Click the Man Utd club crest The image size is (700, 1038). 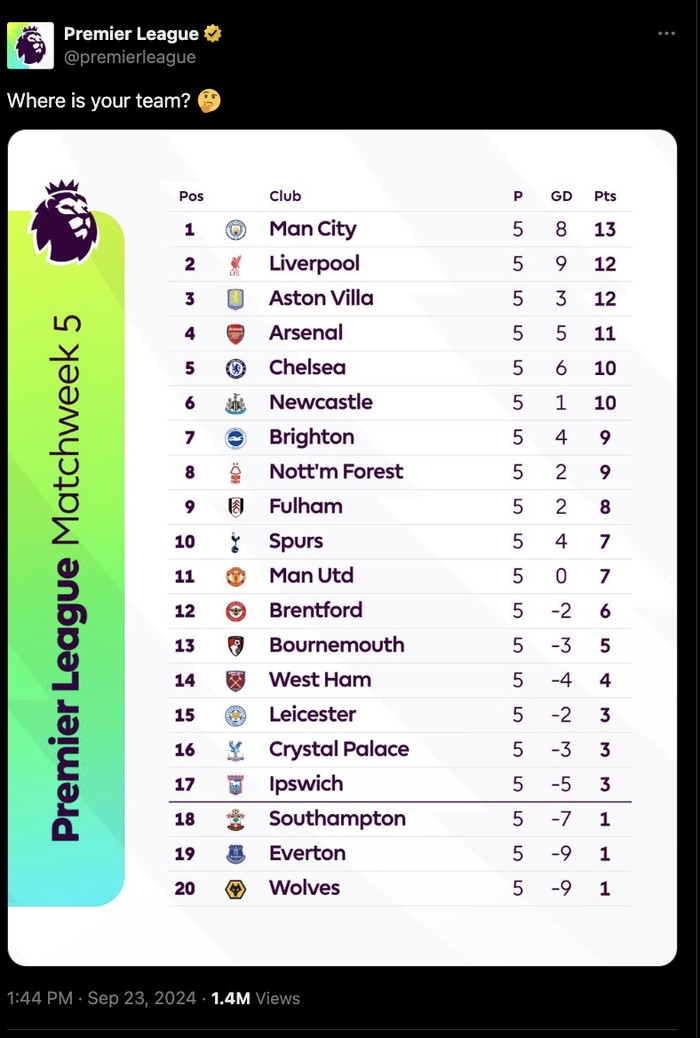coord(236,577)
